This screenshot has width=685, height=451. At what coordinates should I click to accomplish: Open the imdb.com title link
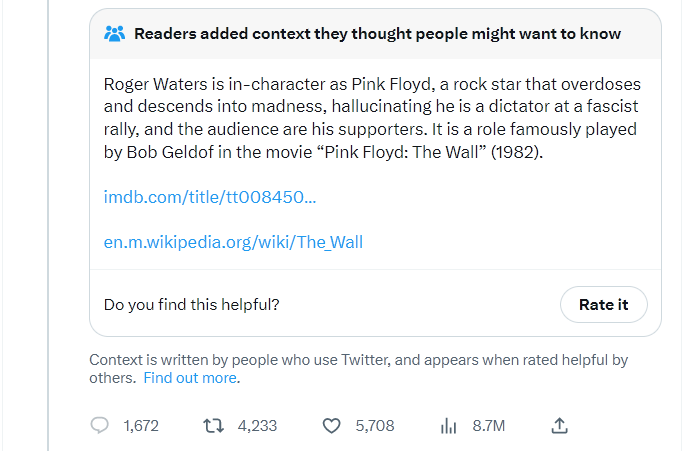210,197
